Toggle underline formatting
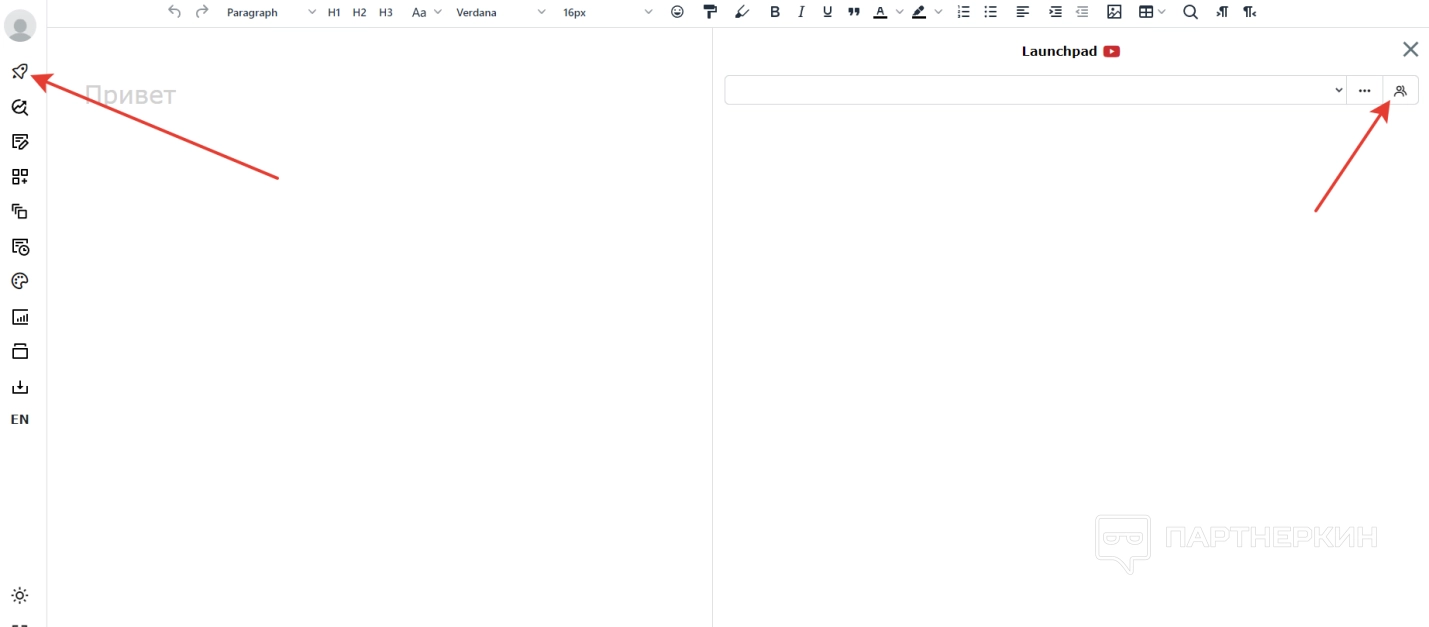The image size is (1429, 627). pos(827,12)
